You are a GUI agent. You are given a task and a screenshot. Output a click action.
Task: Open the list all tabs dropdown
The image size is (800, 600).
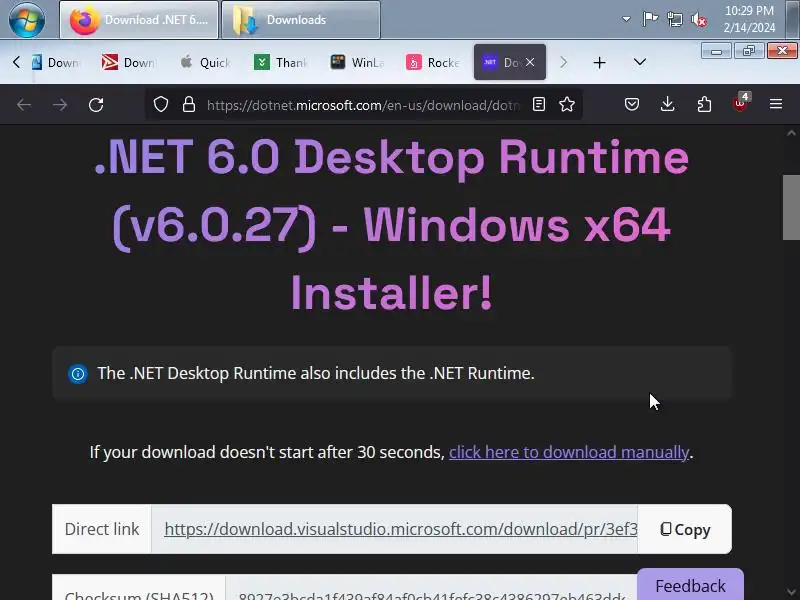click(640, 62)
